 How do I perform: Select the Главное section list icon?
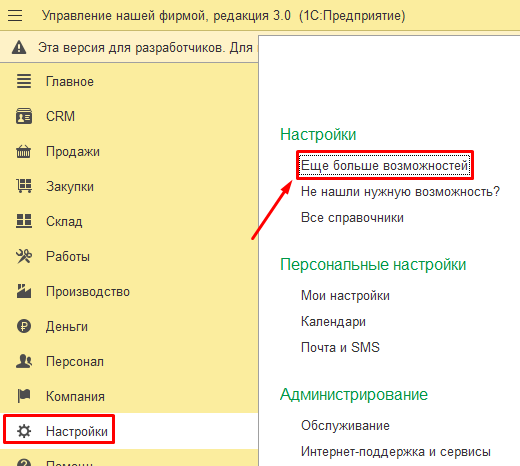tap(24, 81)
